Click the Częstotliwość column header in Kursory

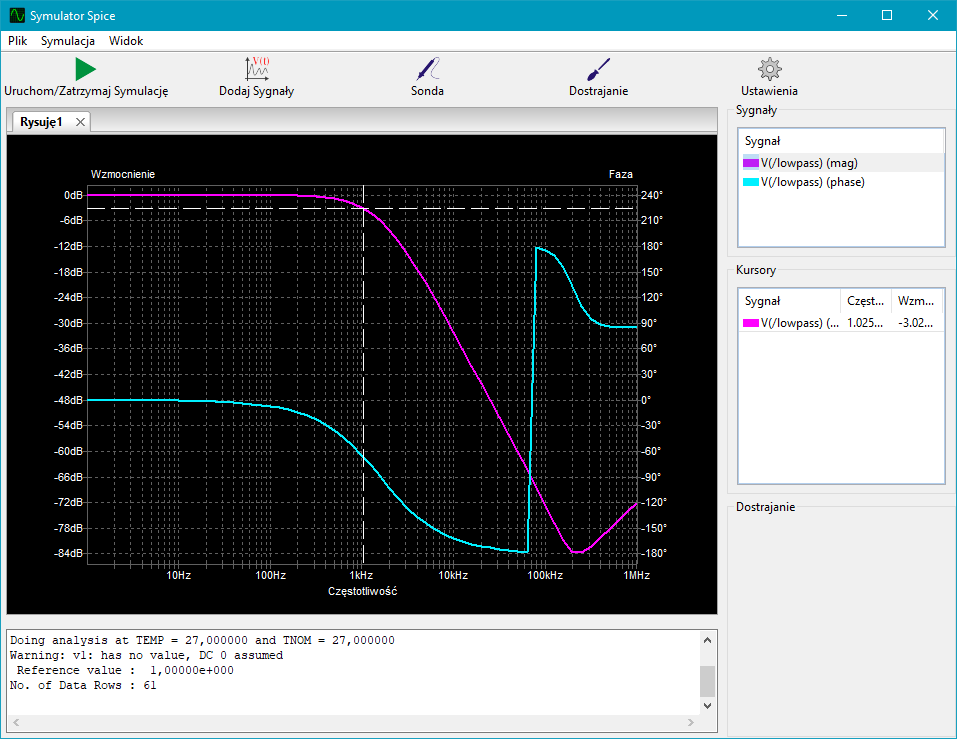[x=866, y=300]
